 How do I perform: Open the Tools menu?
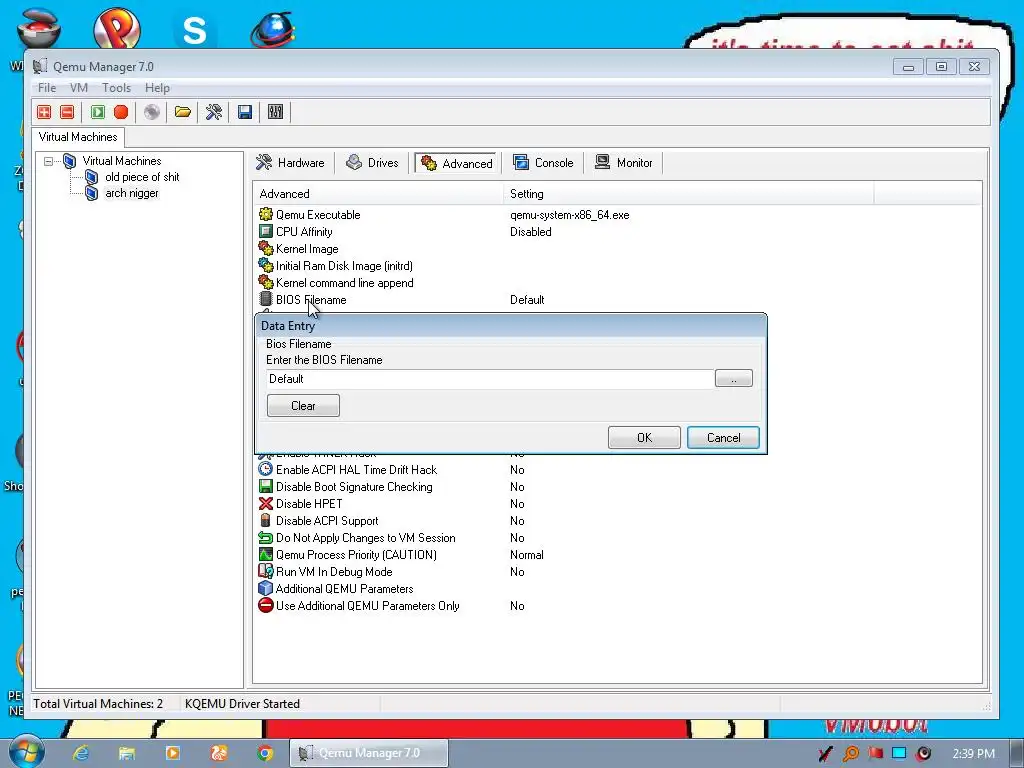point(116,88)
